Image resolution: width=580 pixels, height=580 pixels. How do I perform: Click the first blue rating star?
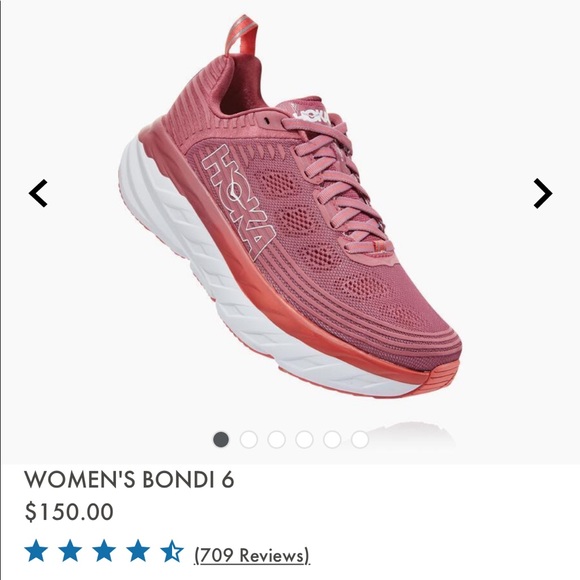coord(36,550)
